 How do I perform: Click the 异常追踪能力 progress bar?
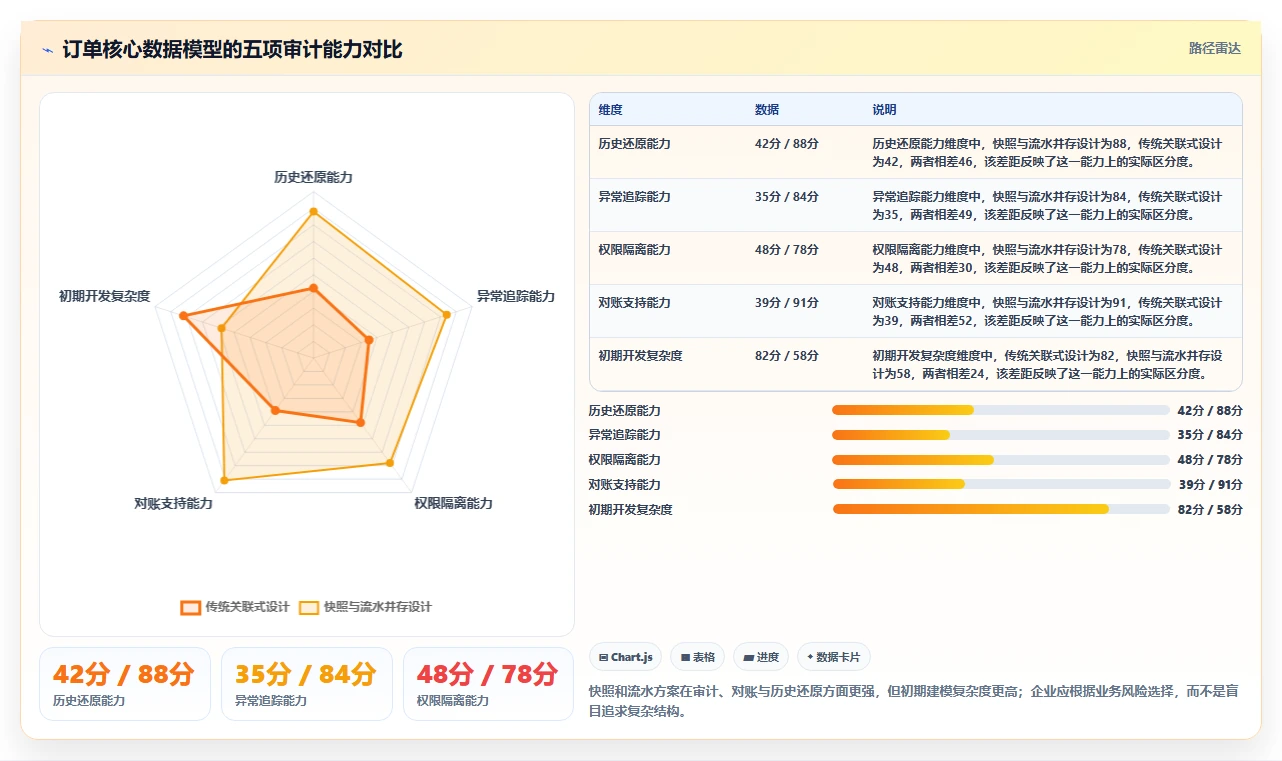point(1000,435)
